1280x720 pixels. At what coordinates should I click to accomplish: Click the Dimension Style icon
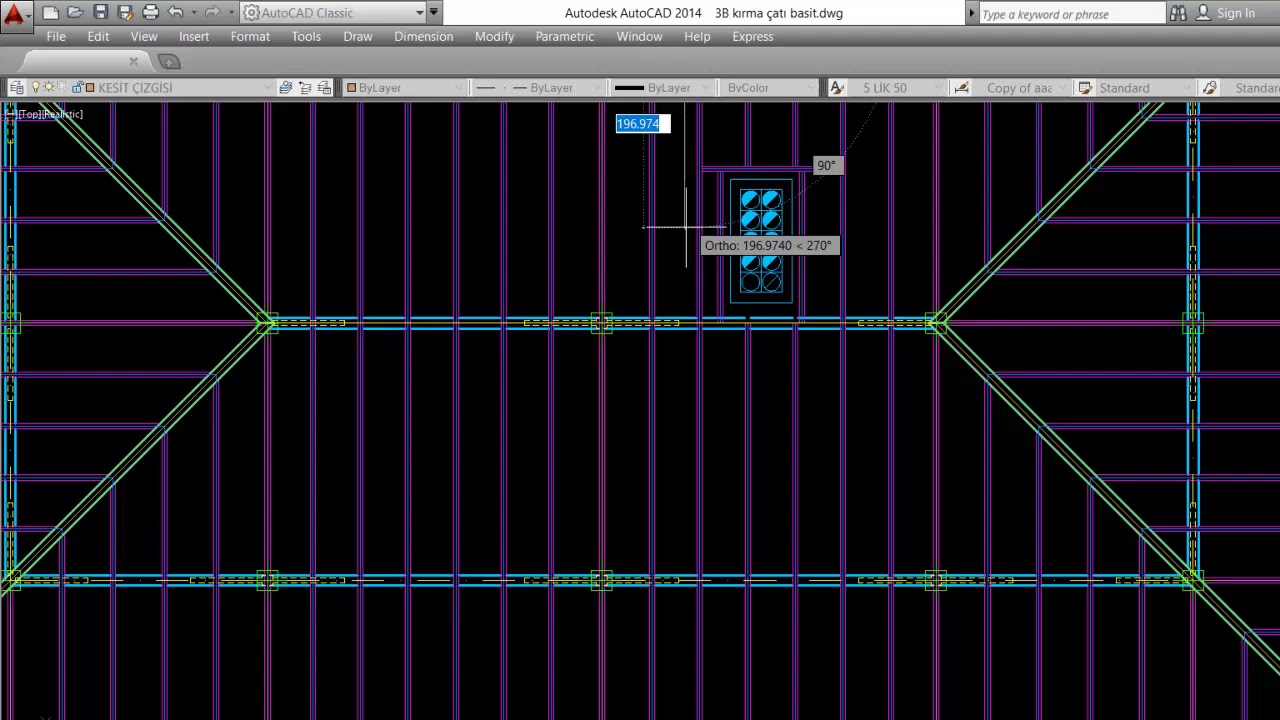(x=961, y=88)
